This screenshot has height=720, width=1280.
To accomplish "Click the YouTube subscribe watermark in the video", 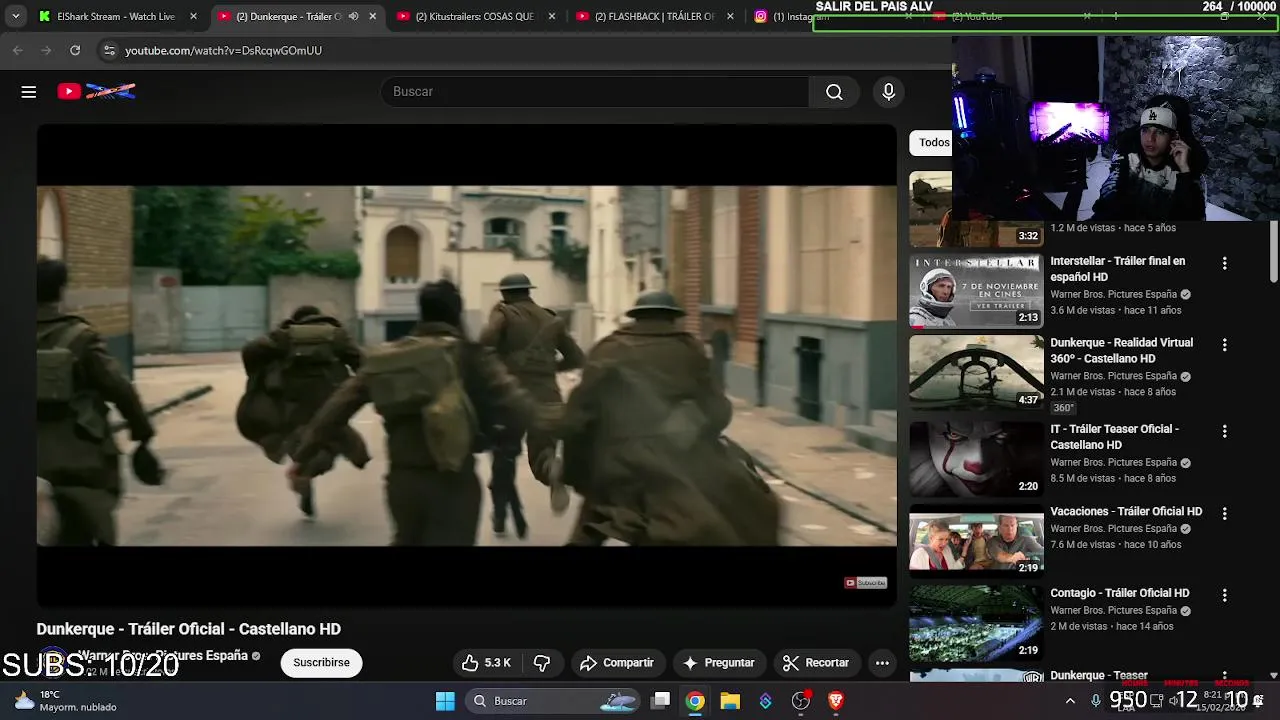I will click(866, 583).
